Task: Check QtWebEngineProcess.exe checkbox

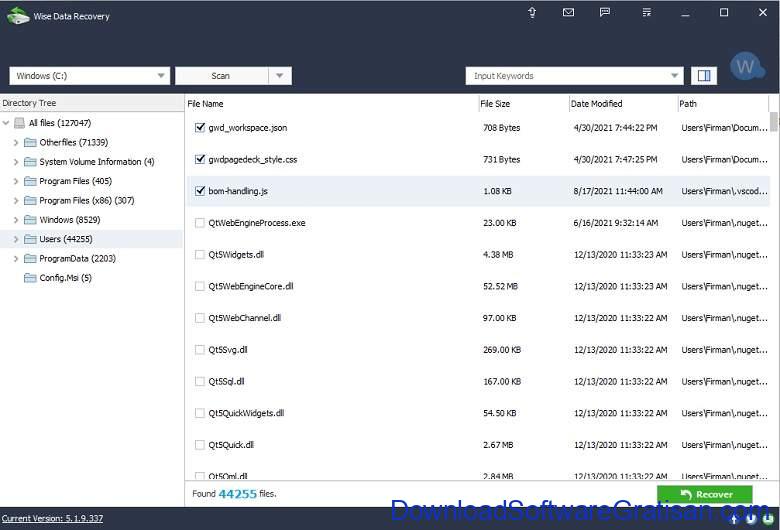Action: click(199, 223)
